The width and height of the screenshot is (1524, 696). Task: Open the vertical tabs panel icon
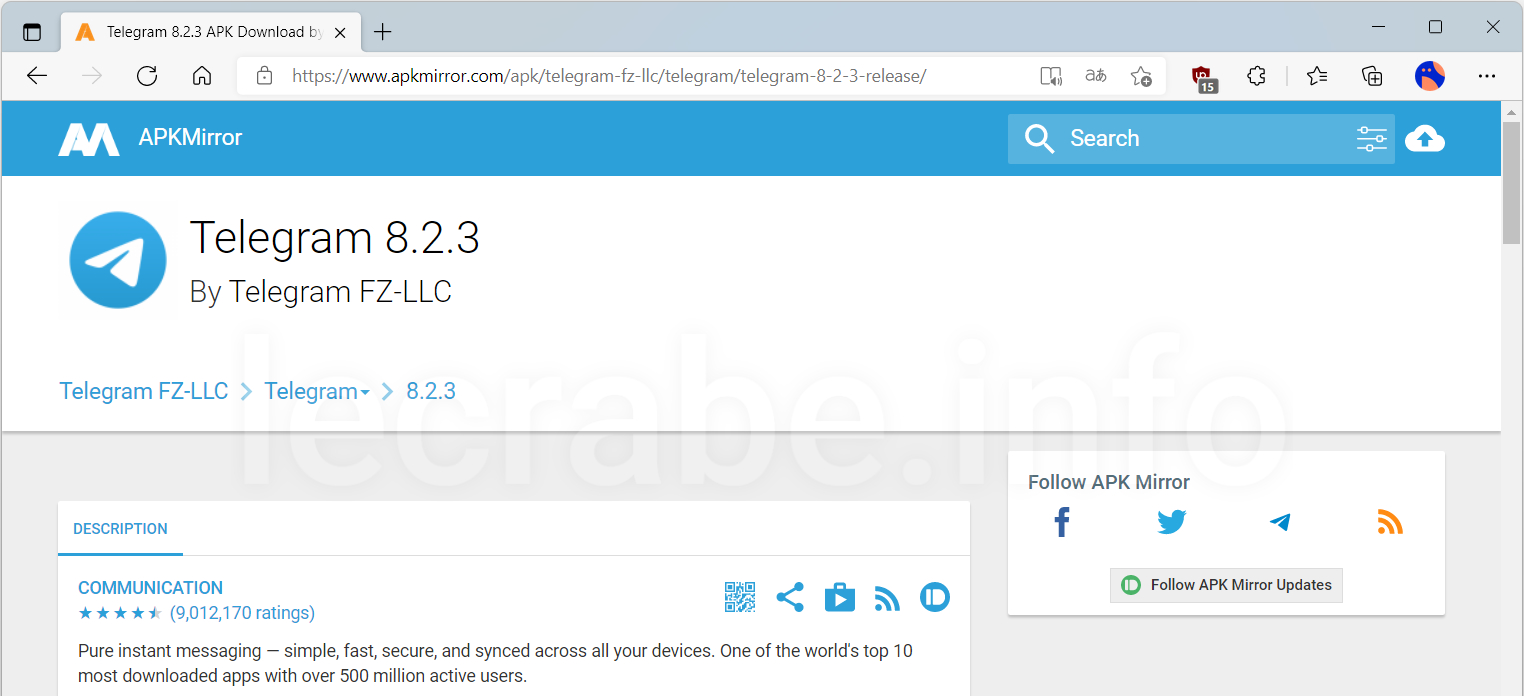[32, 32]
